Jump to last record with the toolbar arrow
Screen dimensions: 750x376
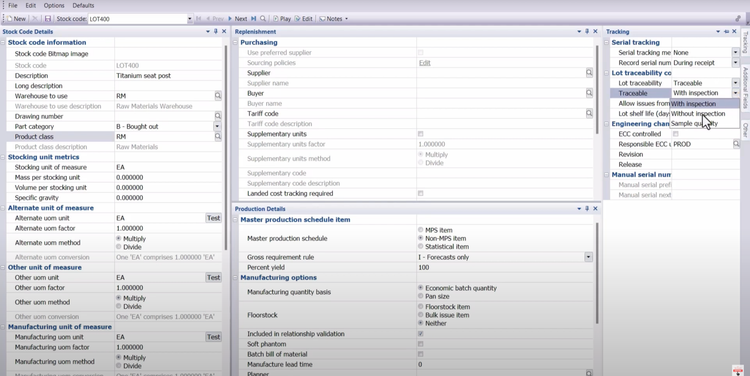pyautogui.click(x=254, y=19)
